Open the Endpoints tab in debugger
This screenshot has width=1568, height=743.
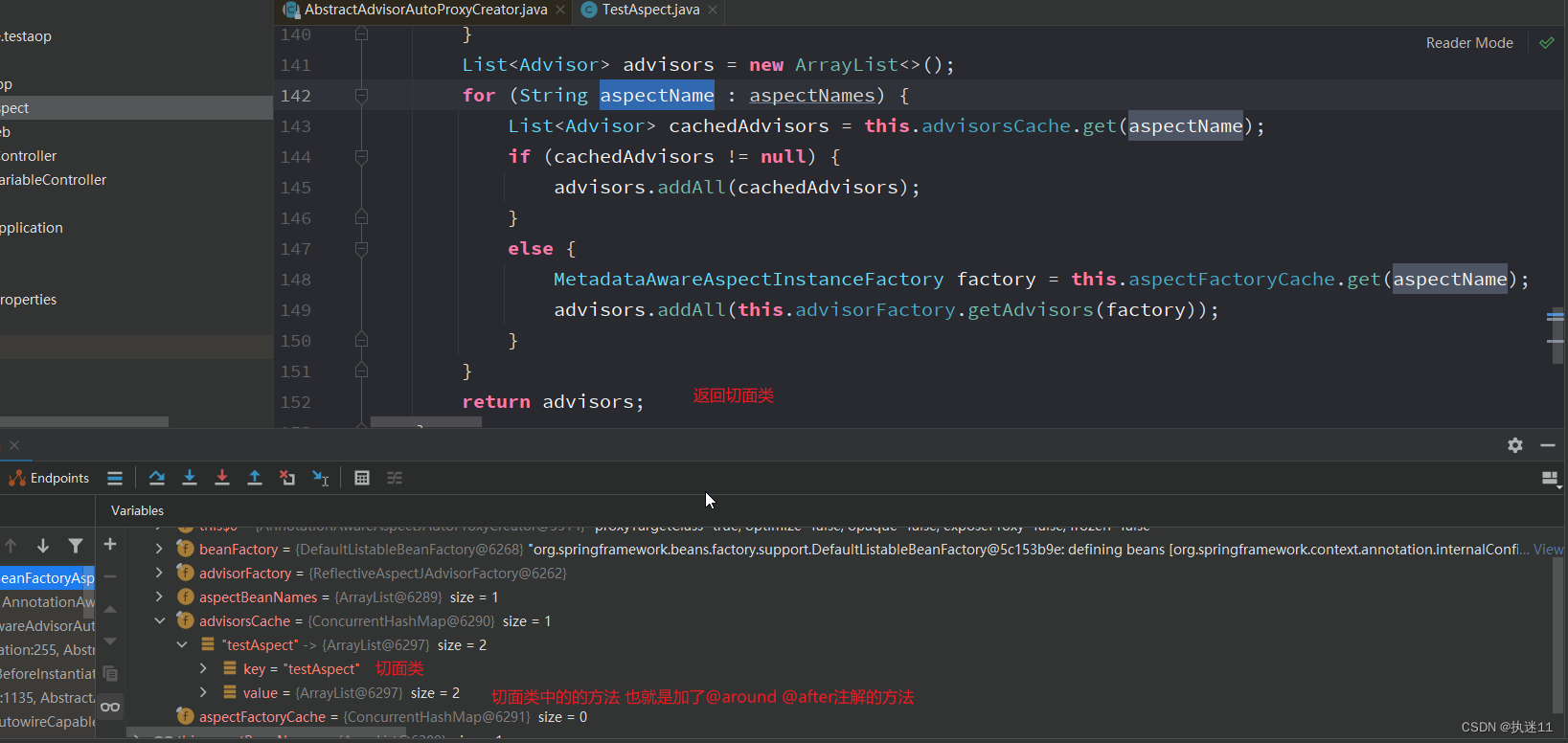click(49, 478)
